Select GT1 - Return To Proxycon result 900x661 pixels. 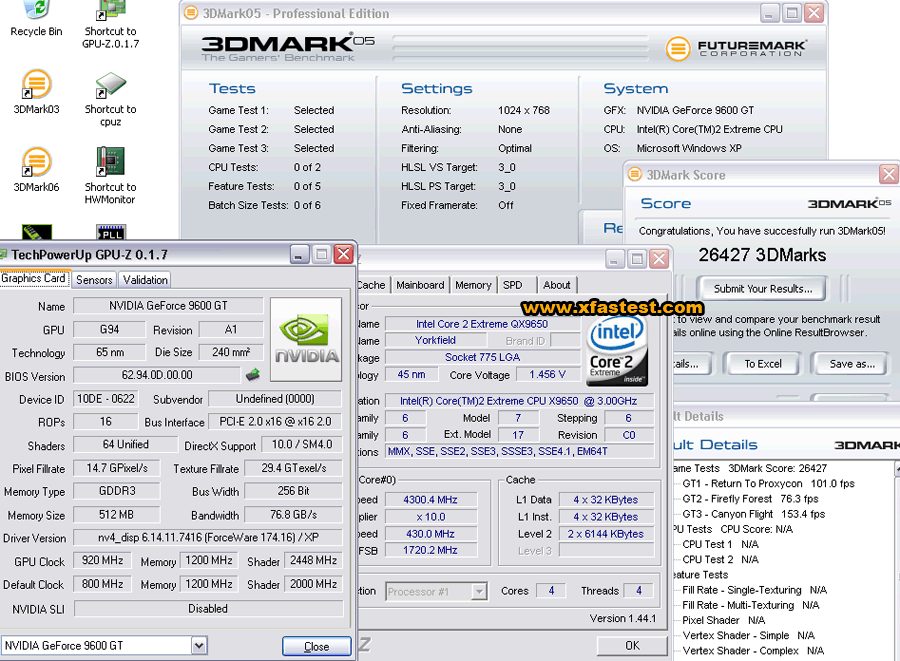pos(768,484)
